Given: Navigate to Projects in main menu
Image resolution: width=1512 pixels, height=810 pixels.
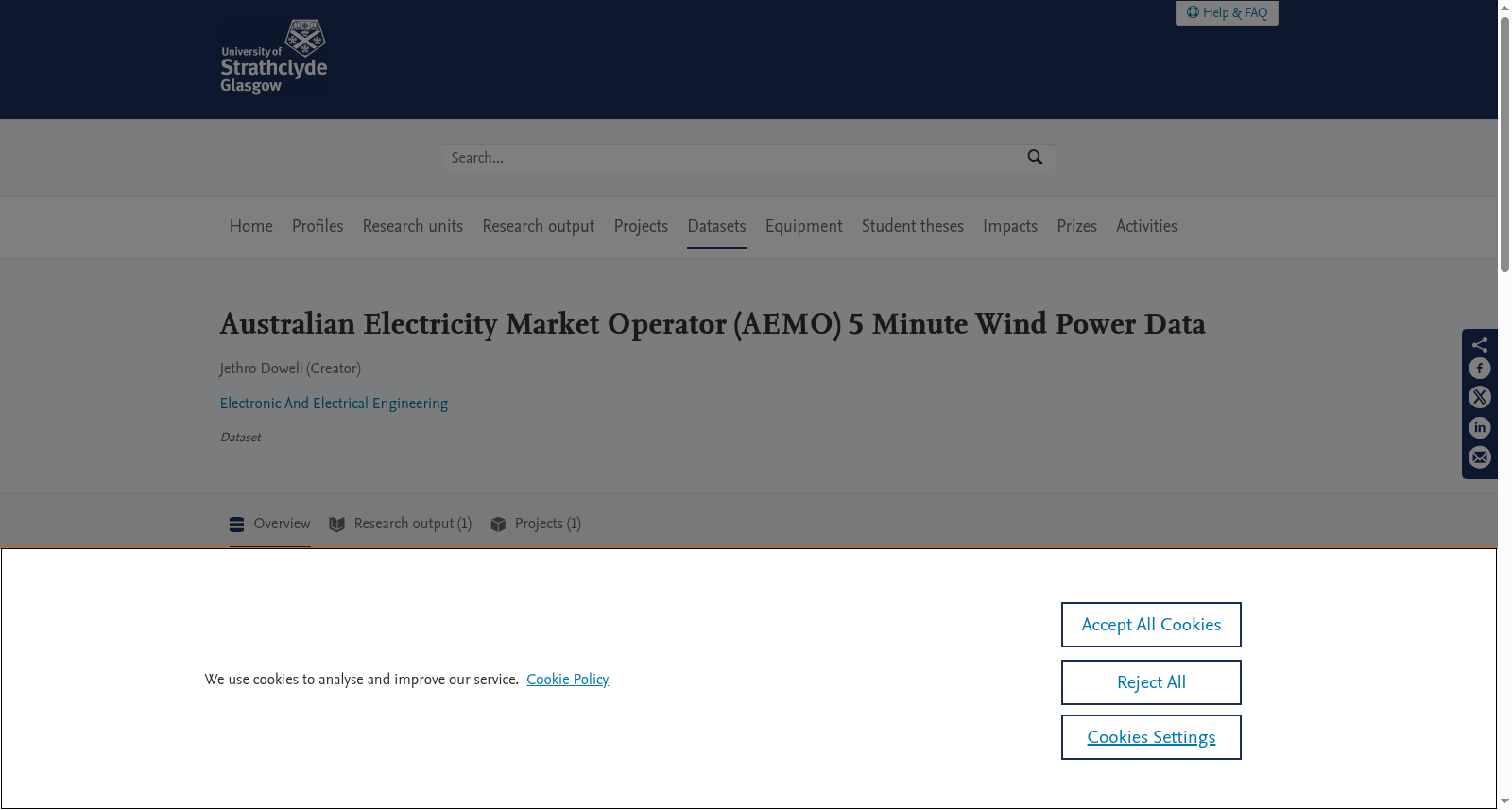Looking at the screenshot, I should (641, 226).
